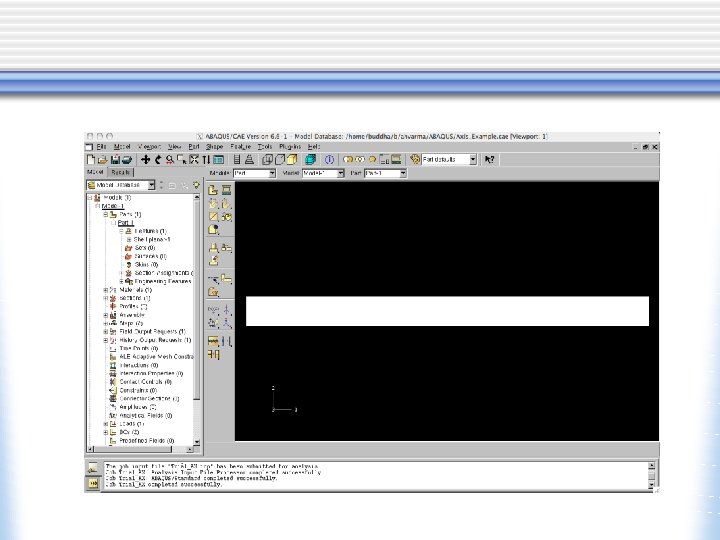This screenshot has height=540, width=720.
Task: Select the Magnify View tool
Action: coord(170,159)
